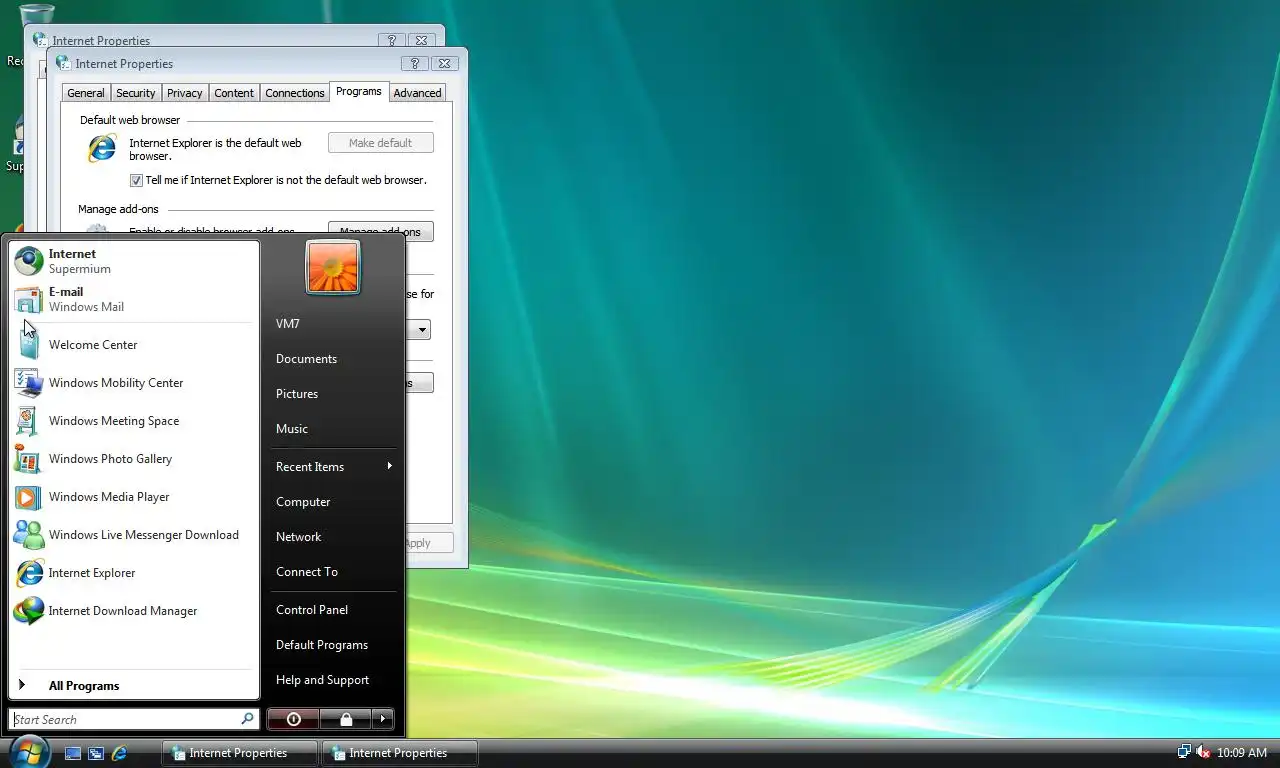Click the user account flower picture
This screenshot has height=768, width=1280.
[x=333, y=267]
